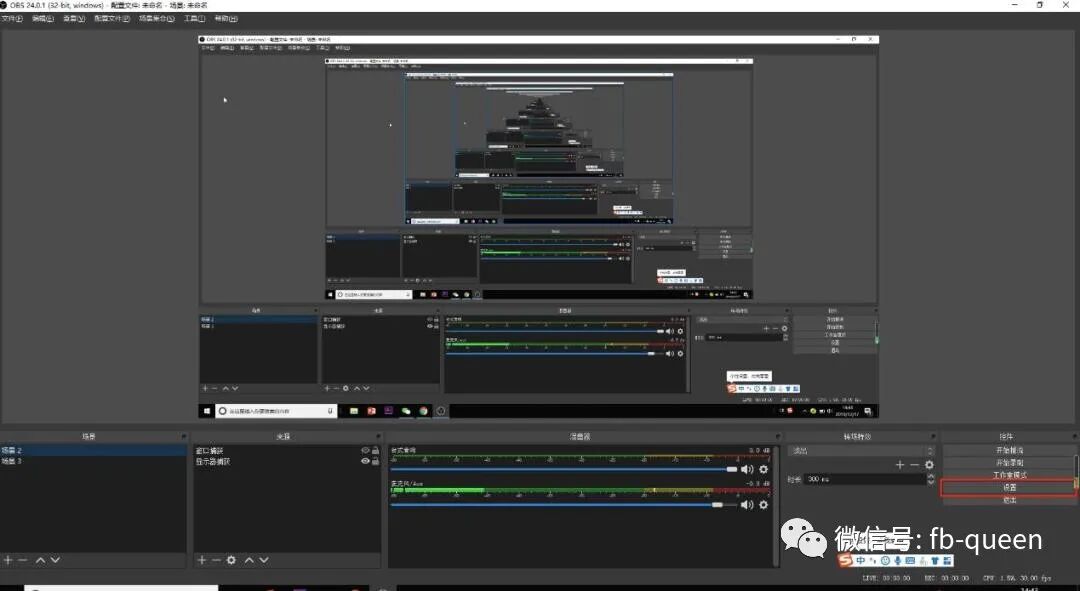Decrease transition duration with the down stepper arrow
Image resolution: width=1080 pixels, height=591 pixels.
click(931, 482)
